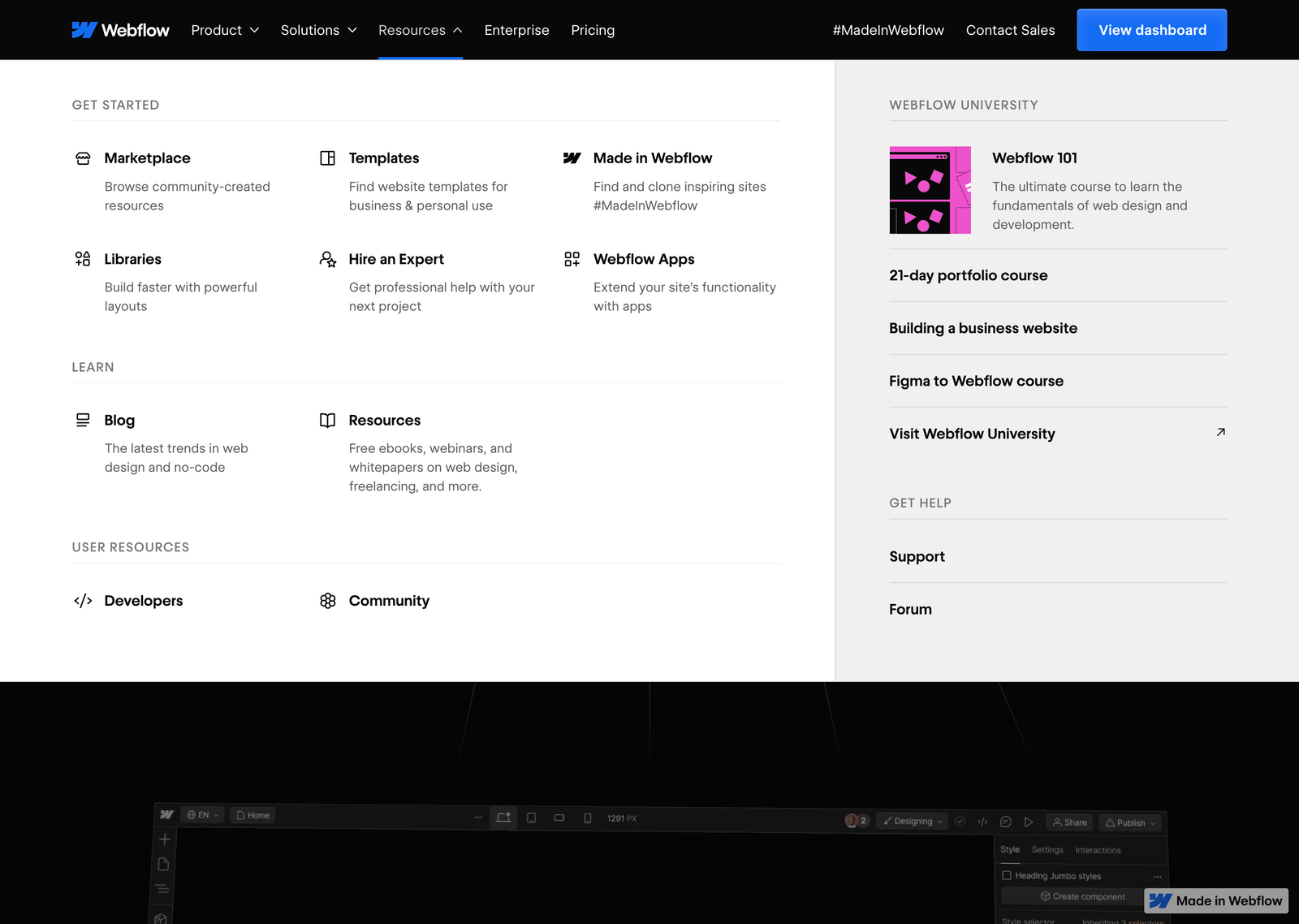Click the Developers code brackets icon
Screen dimensions: 1299x924
pyautogui.click(x=83, y=601)
